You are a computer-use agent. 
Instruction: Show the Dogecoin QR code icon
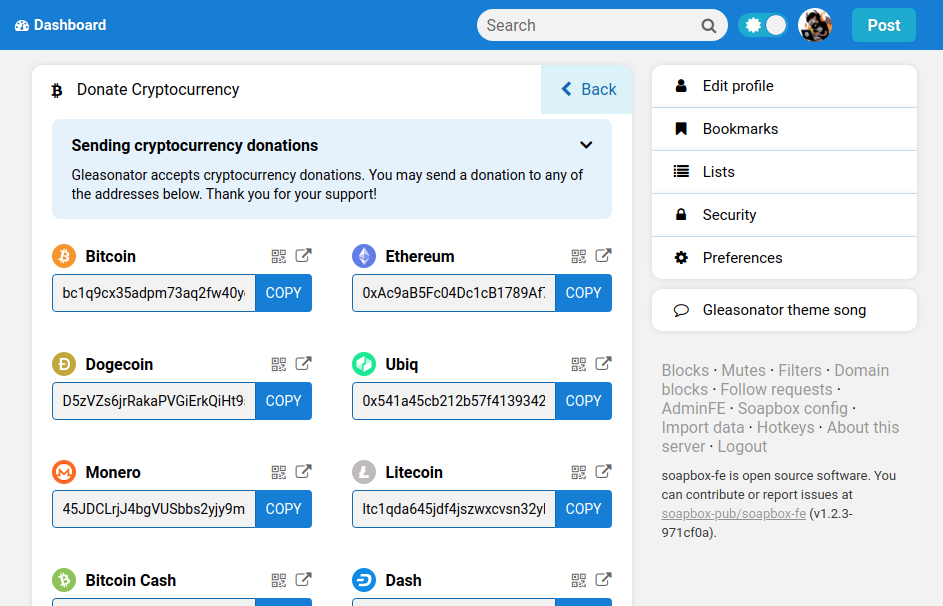[279, 364]
